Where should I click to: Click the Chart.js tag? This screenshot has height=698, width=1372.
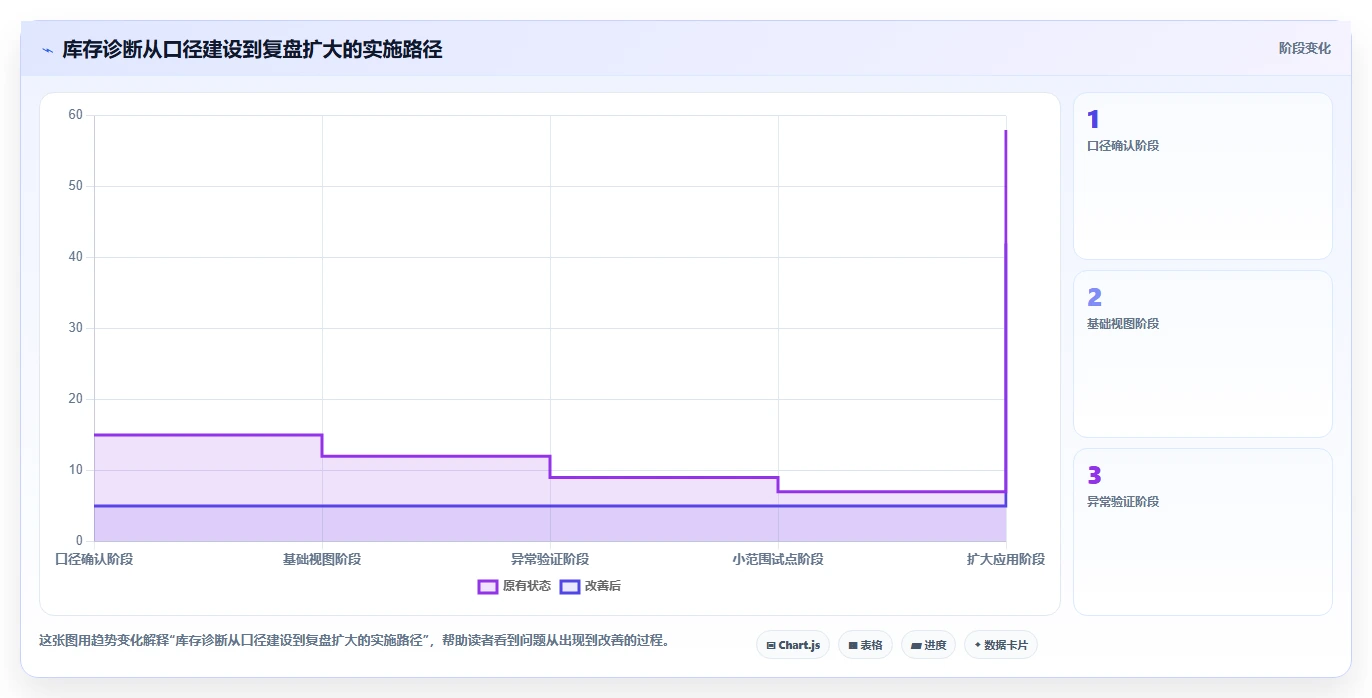[793, 645]
